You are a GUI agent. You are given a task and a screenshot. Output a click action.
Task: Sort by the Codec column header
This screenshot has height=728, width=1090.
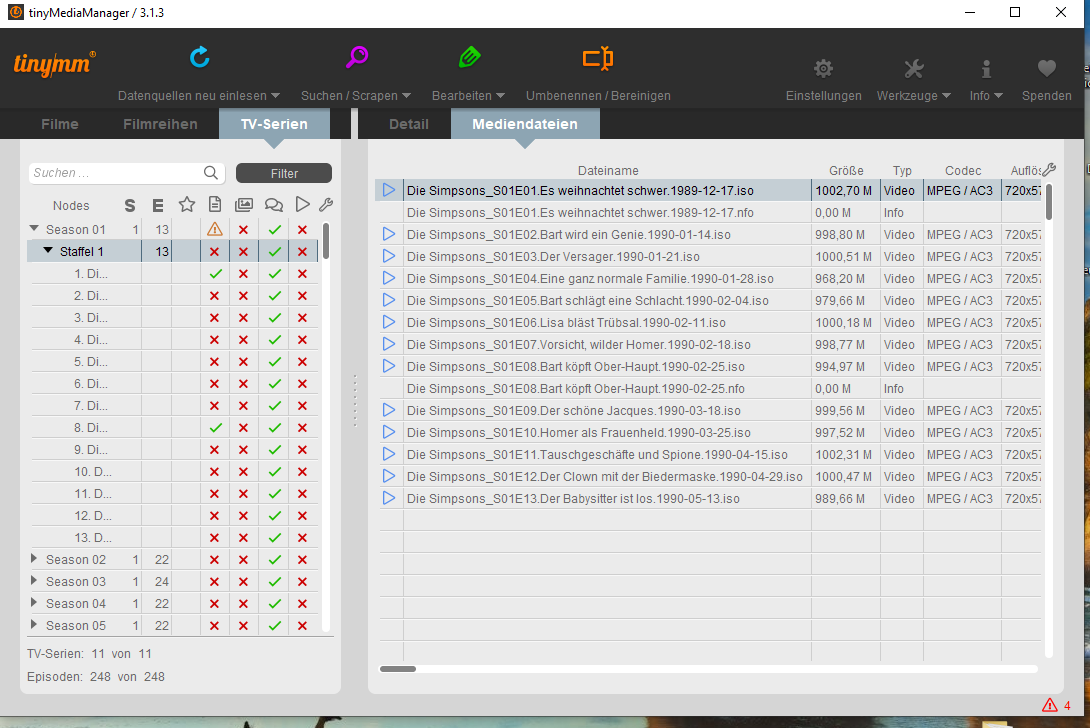[x=963, y=171]
